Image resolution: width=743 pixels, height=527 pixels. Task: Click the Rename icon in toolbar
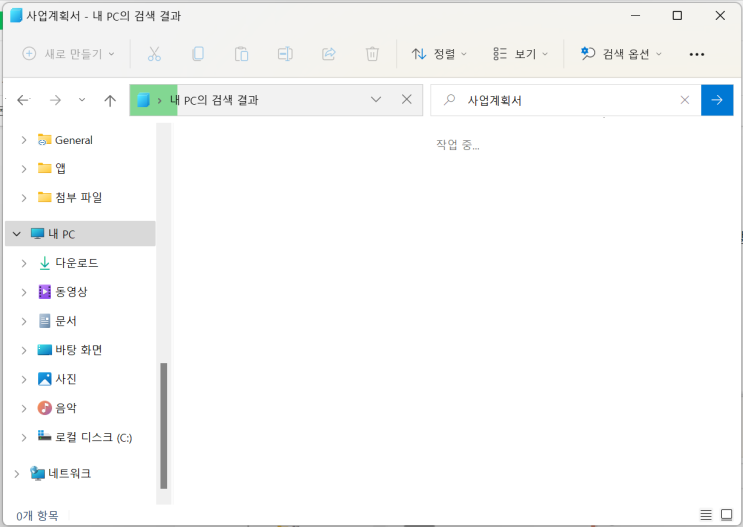coord(285,54)
